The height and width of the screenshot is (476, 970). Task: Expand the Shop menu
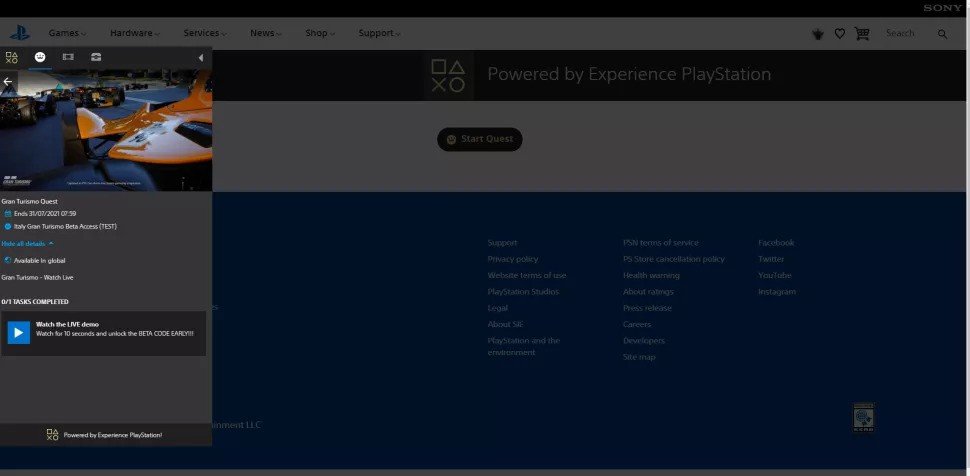320,33
